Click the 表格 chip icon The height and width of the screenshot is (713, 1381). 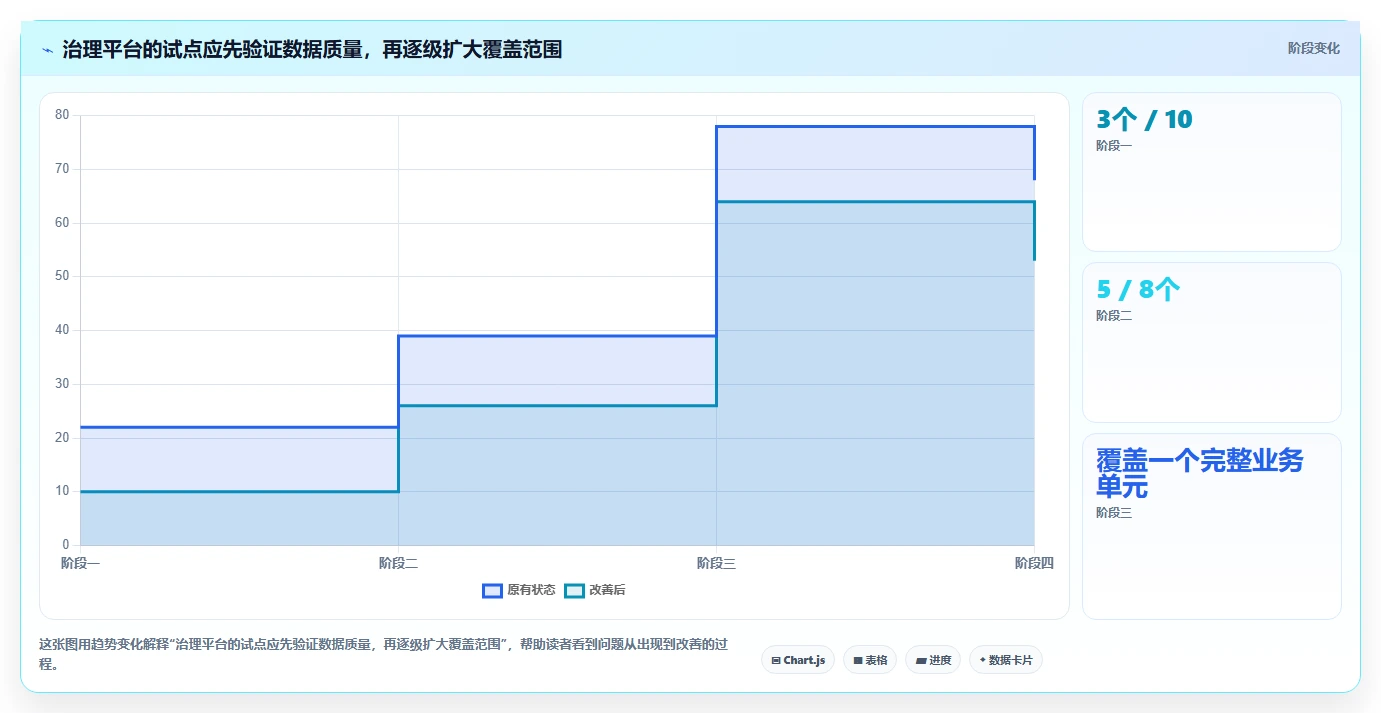tap(858, 660)
